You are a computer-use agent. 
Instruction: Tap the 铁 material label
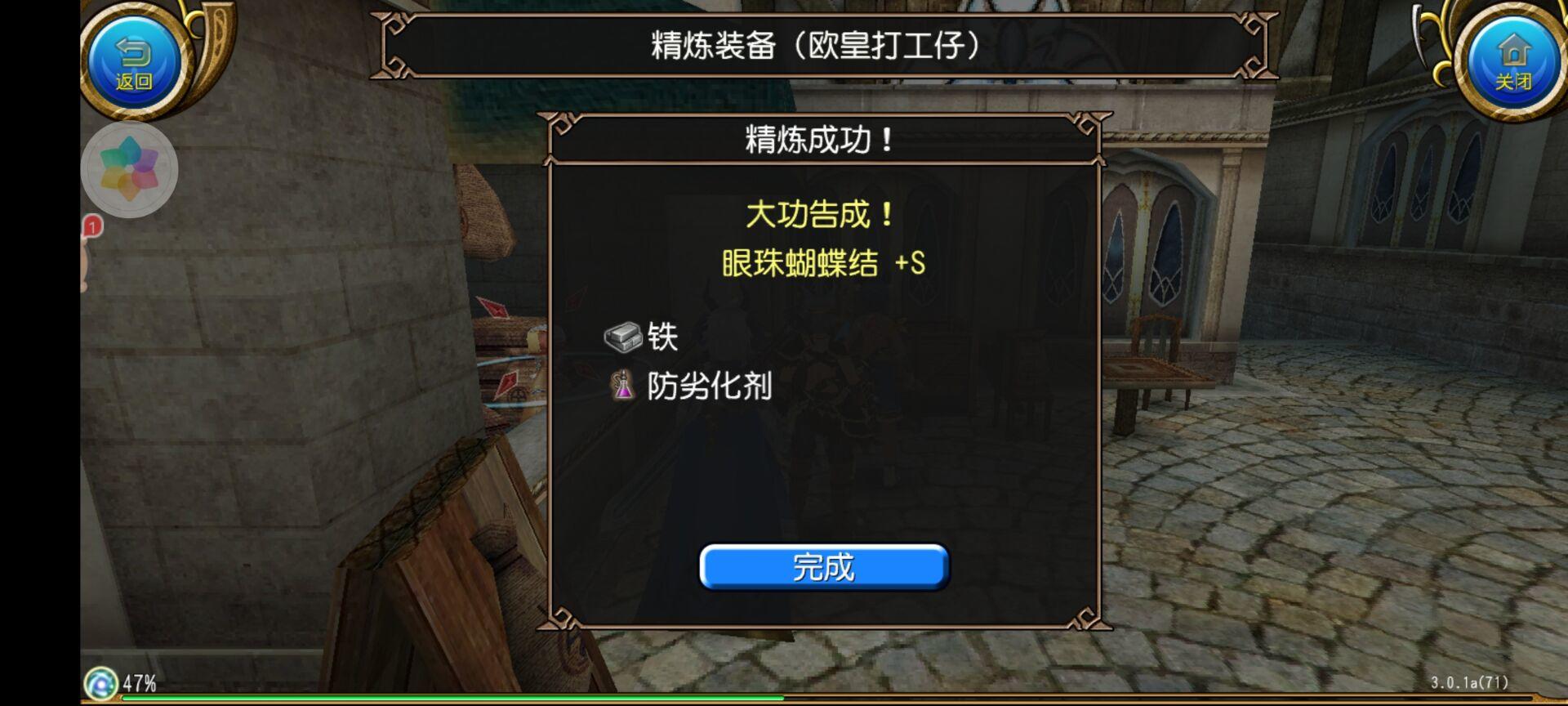click(x=662, y=336)
